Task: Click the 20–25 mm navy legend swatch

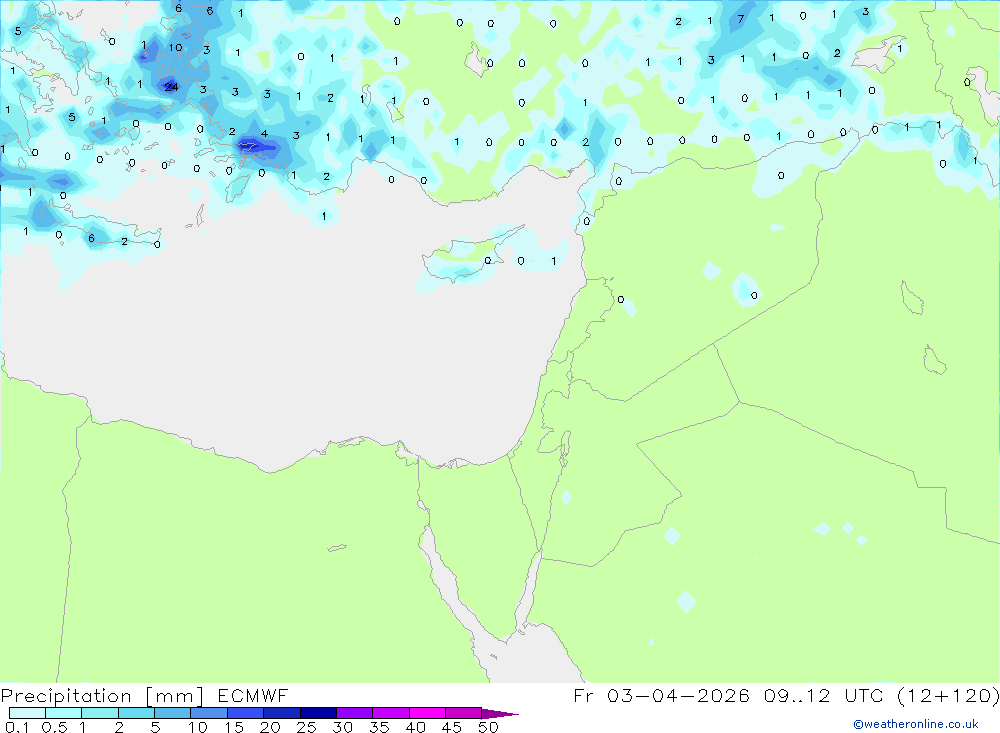Action: 281,713
